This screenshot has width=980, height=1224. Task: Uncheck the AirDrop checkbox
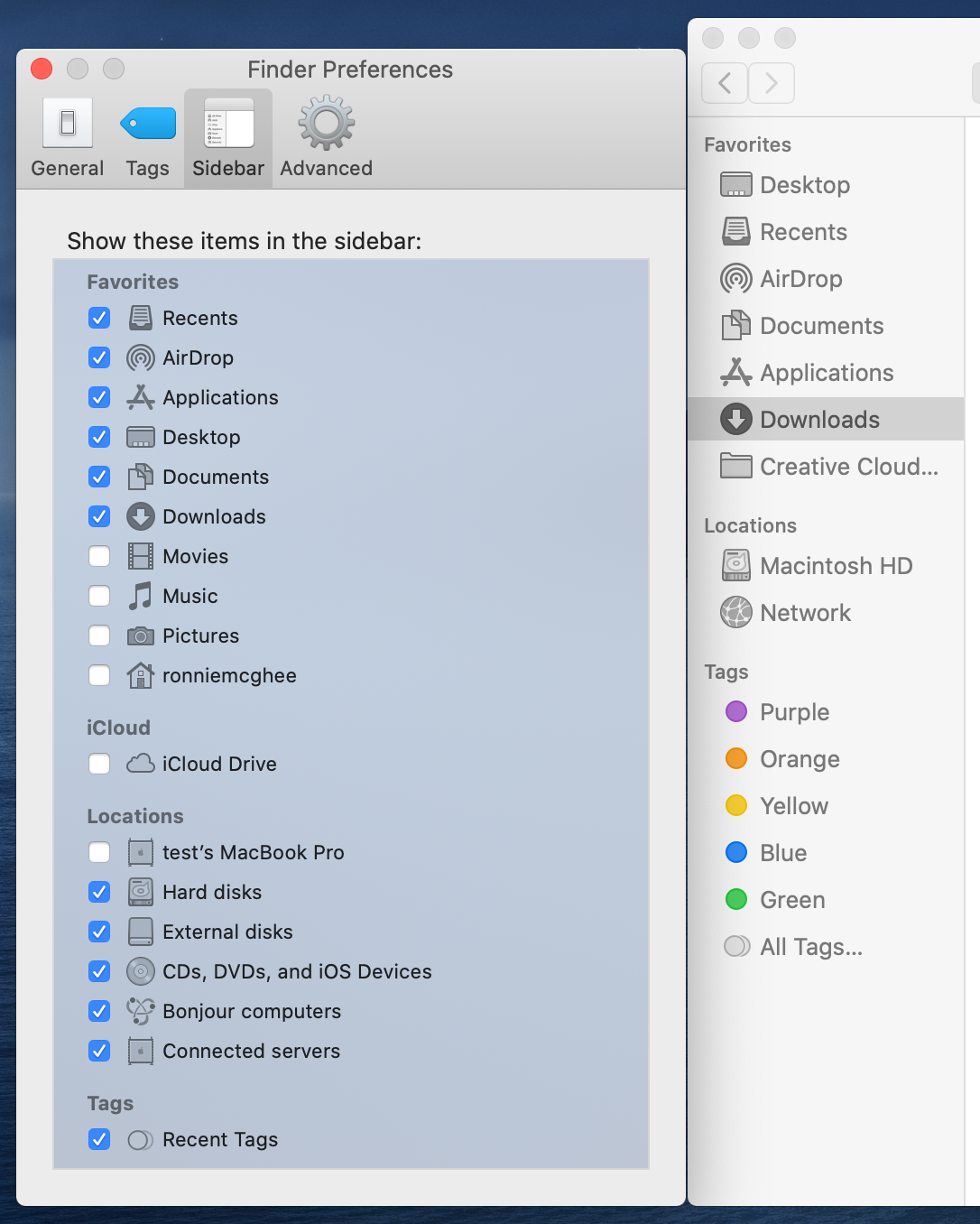coord(99,357)
